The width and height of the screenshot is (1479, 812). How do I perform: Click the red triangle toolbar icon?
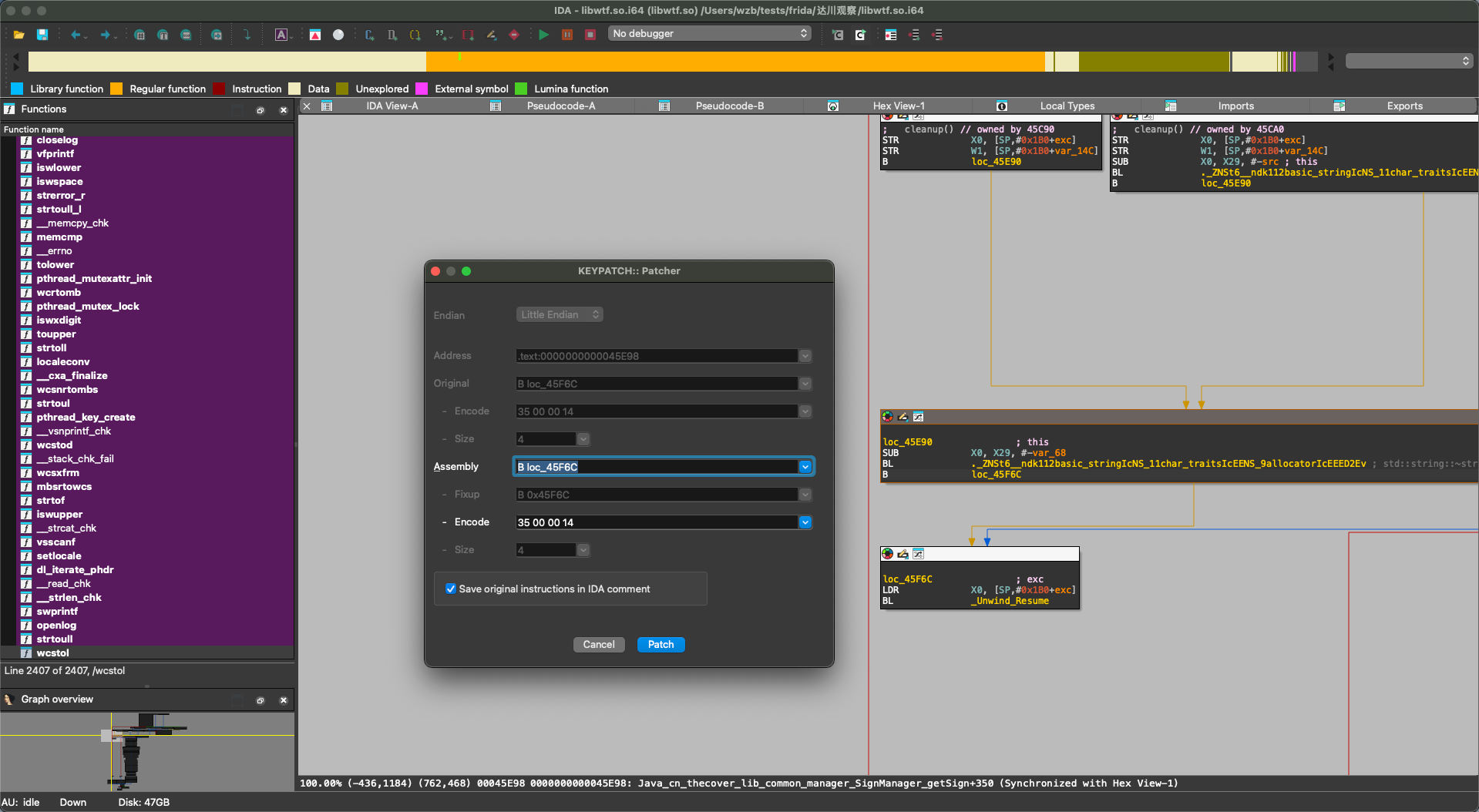tap(315, 35)
